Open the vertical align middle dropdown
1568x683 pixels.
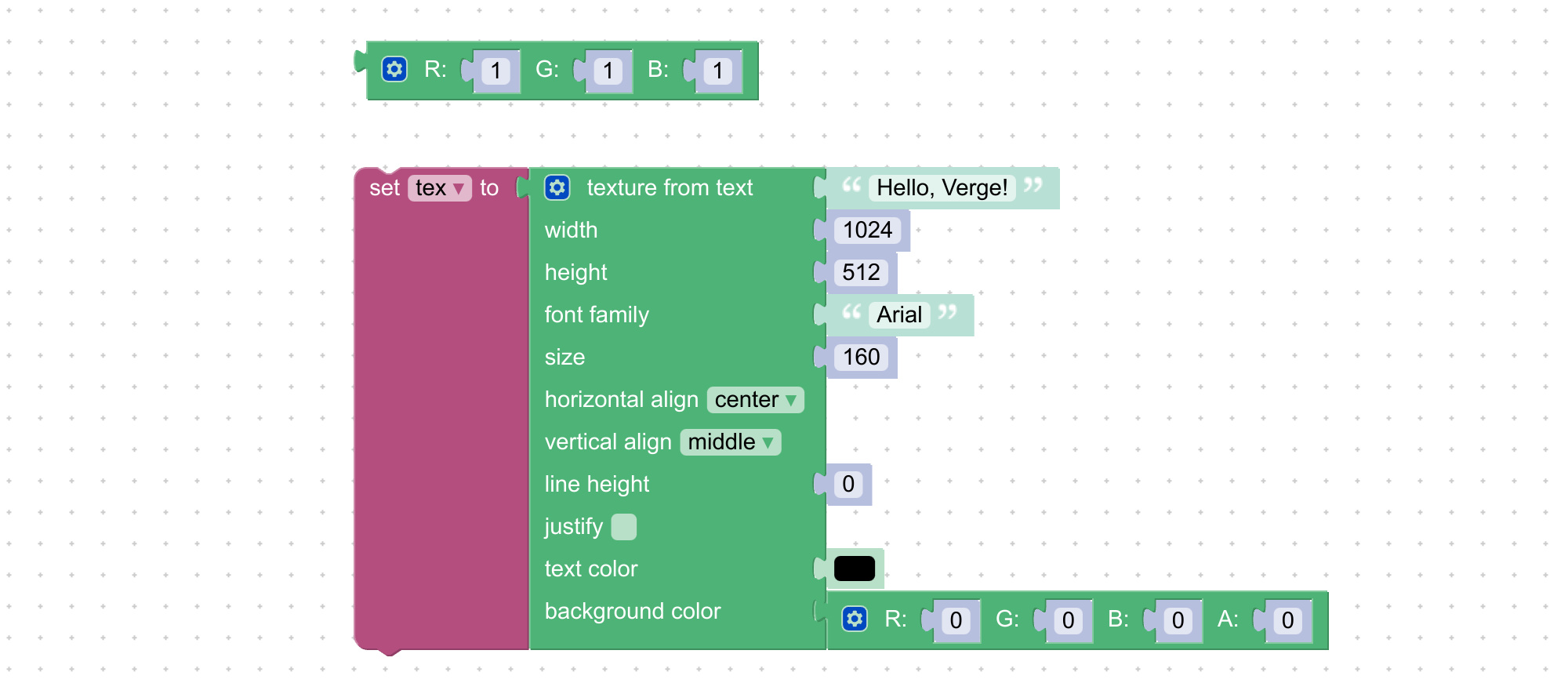click(731, 441)
